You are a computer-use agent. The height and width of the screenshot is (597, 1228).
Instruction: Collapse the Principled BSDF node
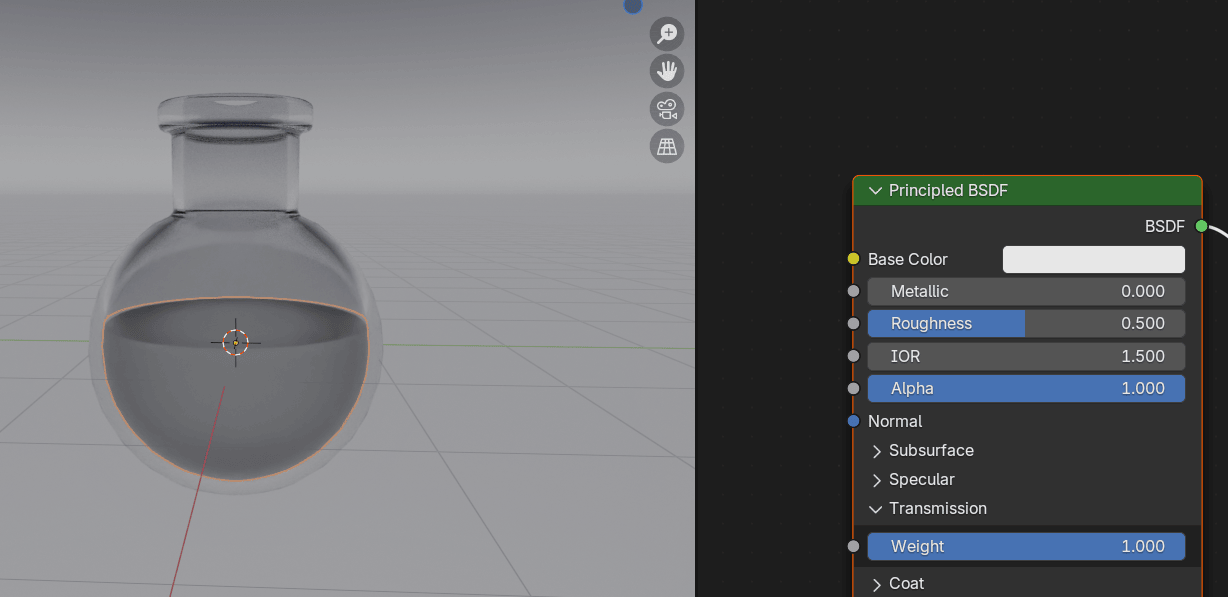point(876,190)
